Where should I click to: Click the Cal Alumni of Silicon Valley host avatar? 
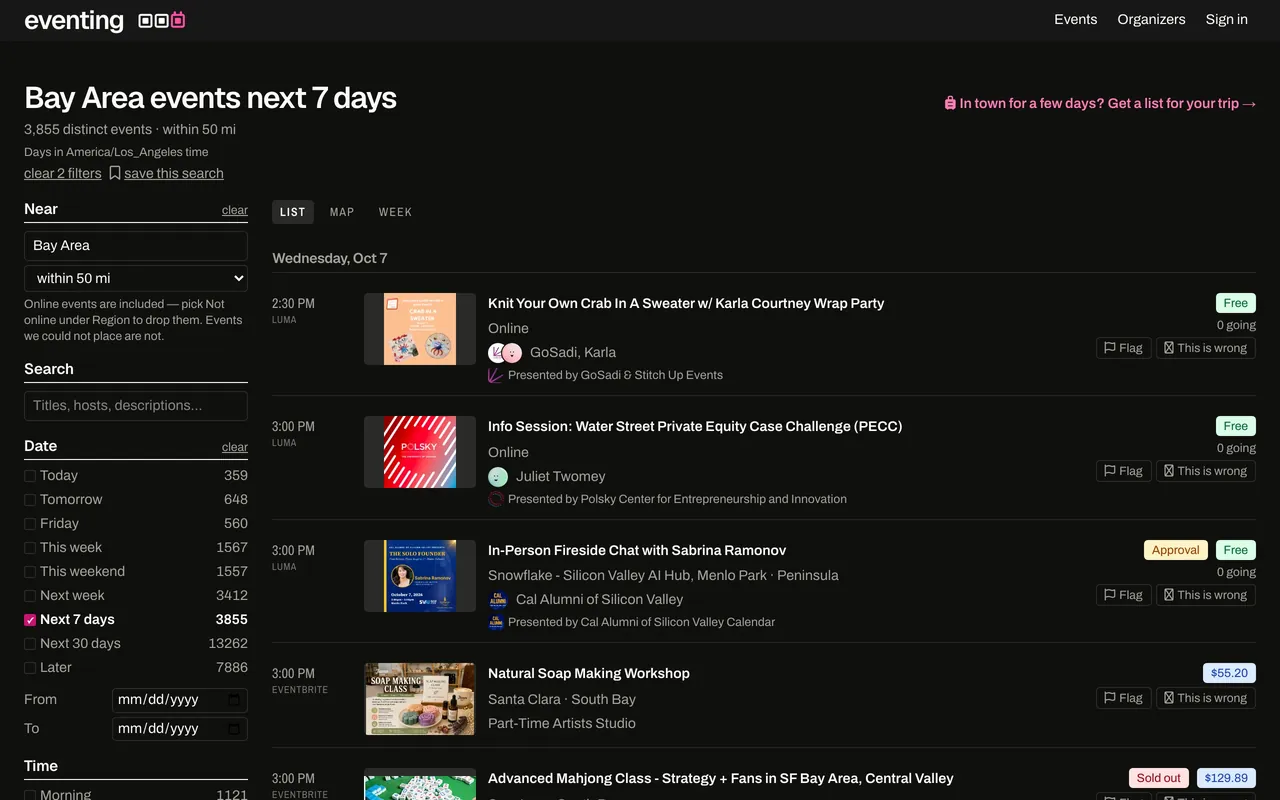[x=498, y=600]
